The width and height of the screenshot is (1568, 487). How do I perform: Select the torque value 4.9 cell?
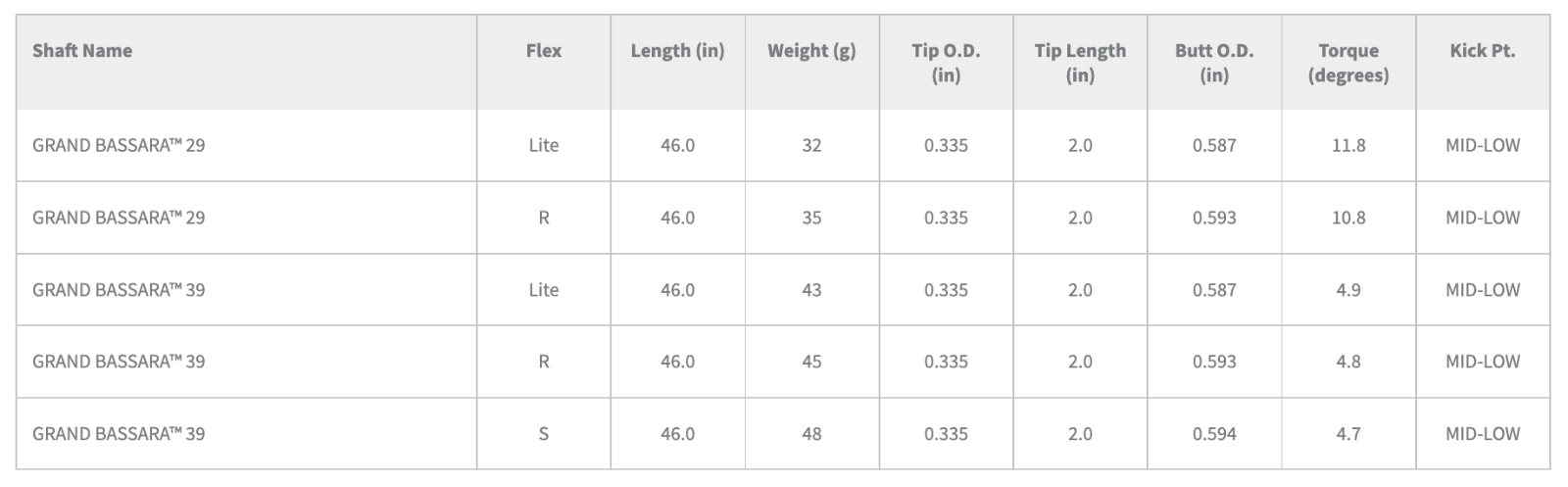1348,290
